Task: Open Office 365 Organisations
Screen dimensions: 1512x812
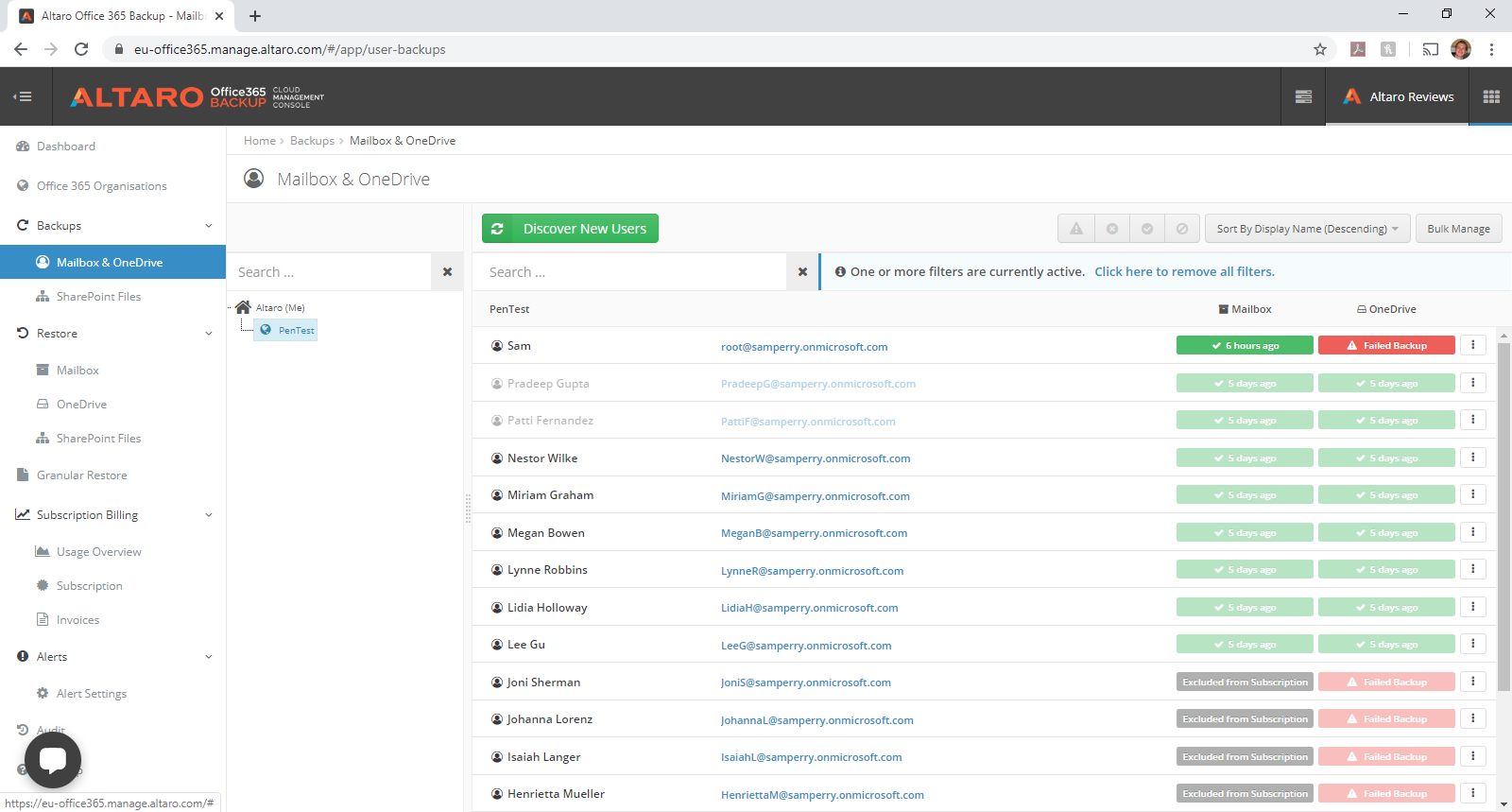Action: pyautogui.click(x=101, y=186)
